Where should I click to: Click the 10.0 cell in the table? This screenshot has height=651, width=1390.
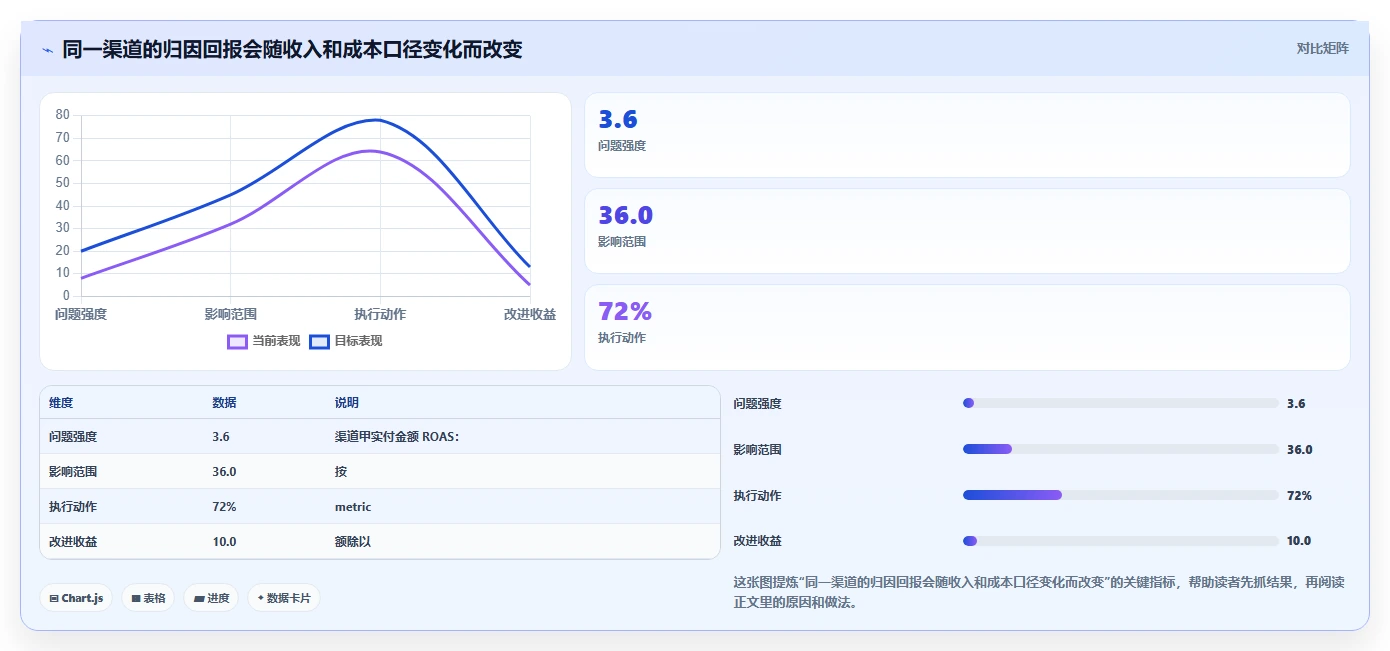(x=224, y=542)
